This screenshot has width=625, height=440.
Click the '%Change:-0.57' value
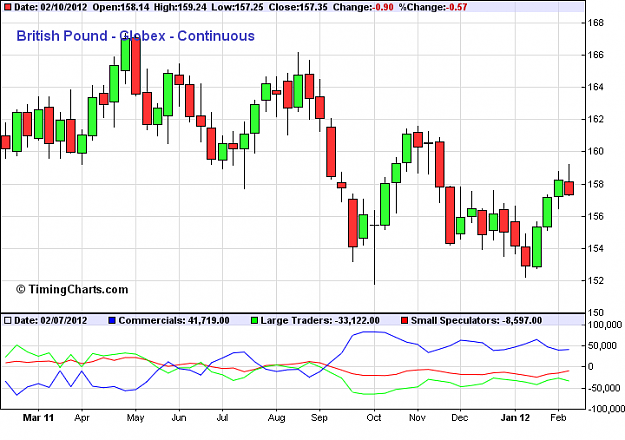(x=433, y=7)
